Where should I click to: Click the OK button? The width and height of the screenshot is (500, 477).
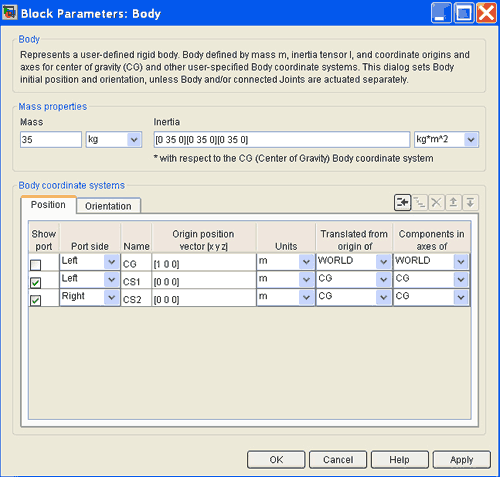(276, 460)
